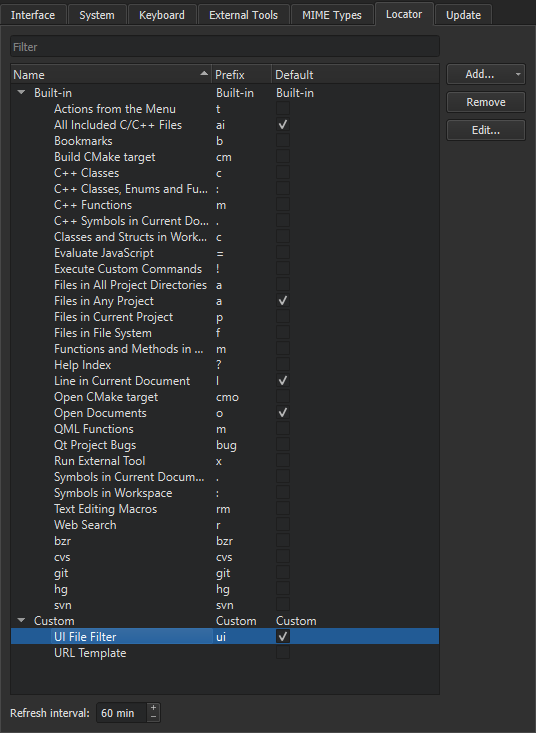Select the Open CMake target row
The height and width of the screenshot is (733, 536).
[x=225, y=397]
